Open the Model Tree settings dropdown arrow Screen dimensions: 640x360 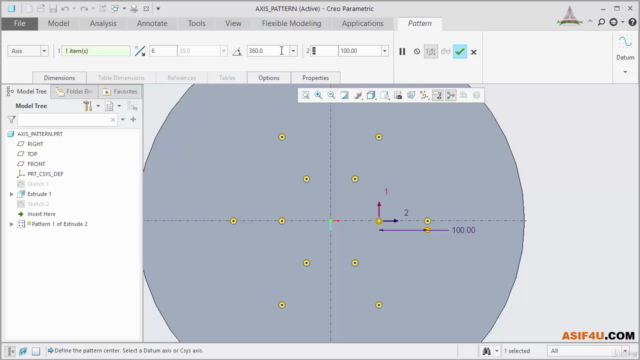point(98,106)
